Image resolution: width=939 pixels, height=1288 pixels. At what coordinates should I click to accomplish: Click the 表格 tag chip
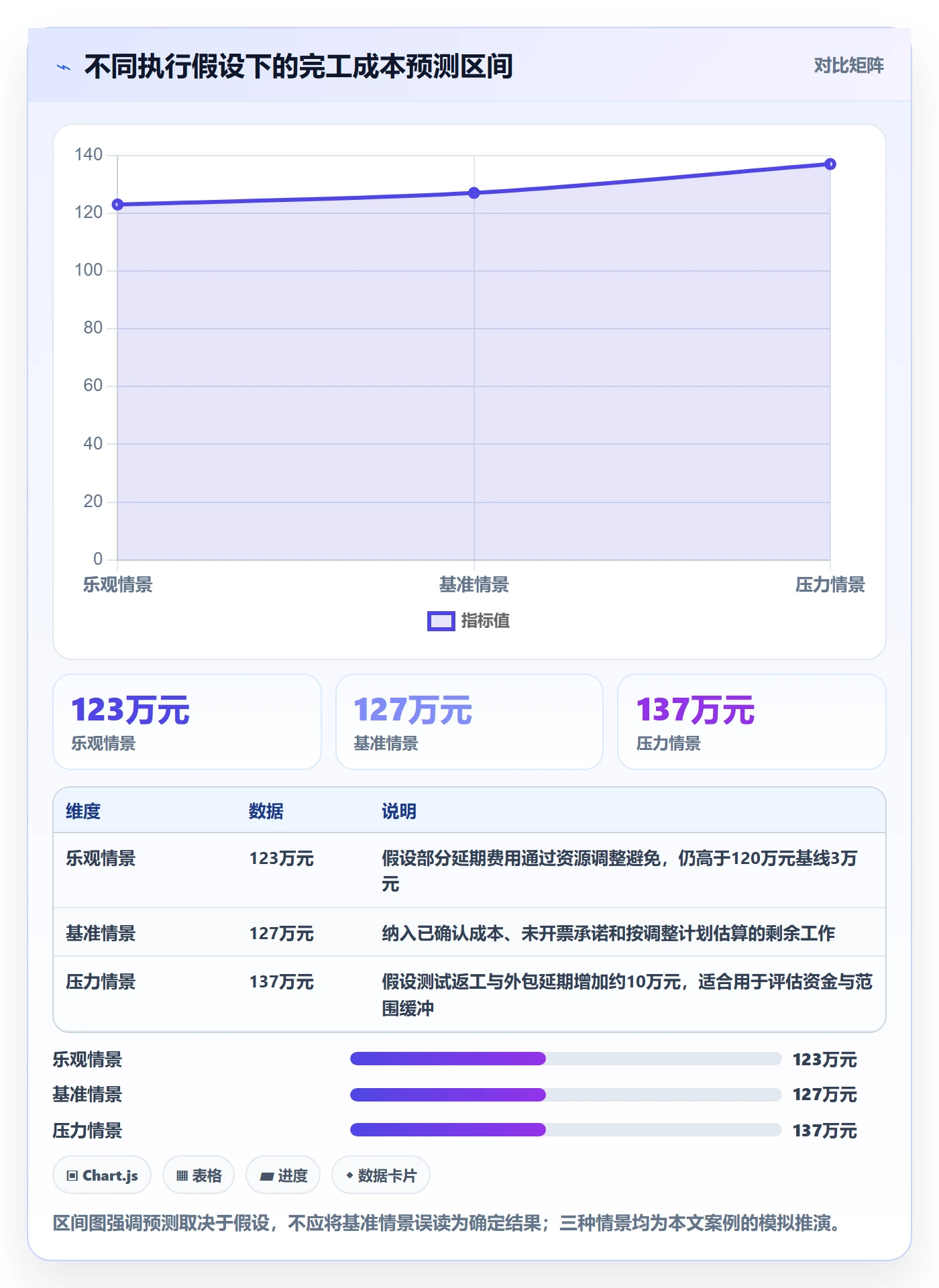(199, 1175)
